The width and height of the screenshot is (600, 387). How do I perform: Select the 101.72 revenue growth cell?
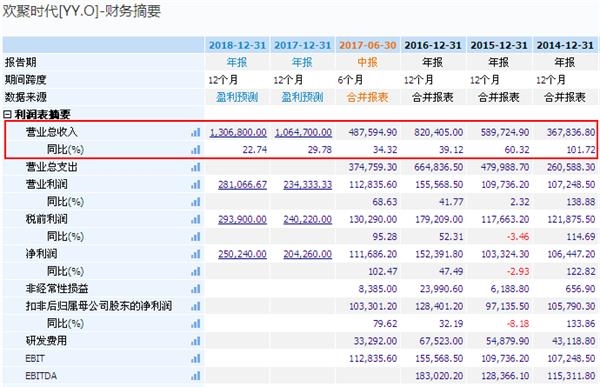coord(581,150)
